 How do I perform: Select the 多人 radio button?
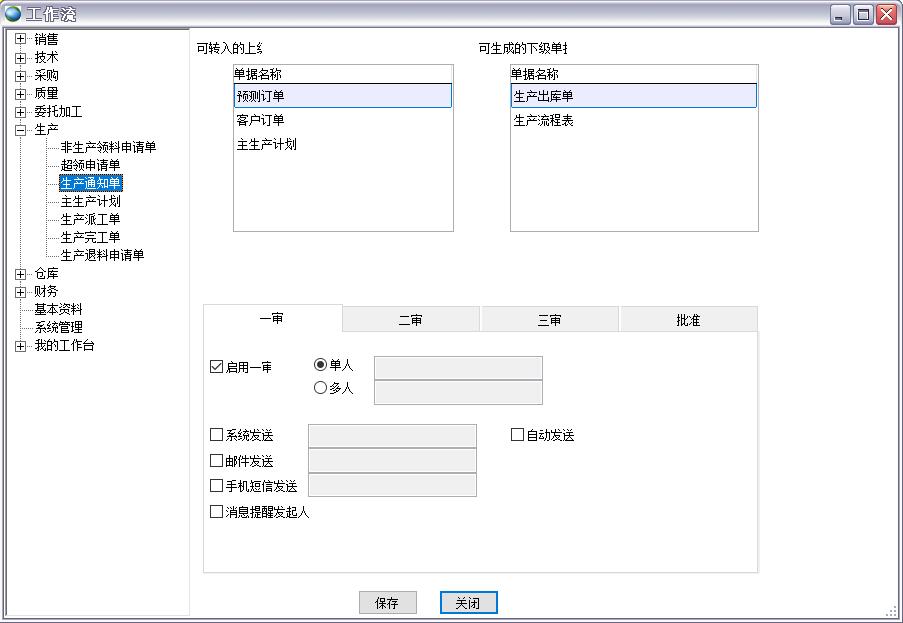click(x=318, y=390)
